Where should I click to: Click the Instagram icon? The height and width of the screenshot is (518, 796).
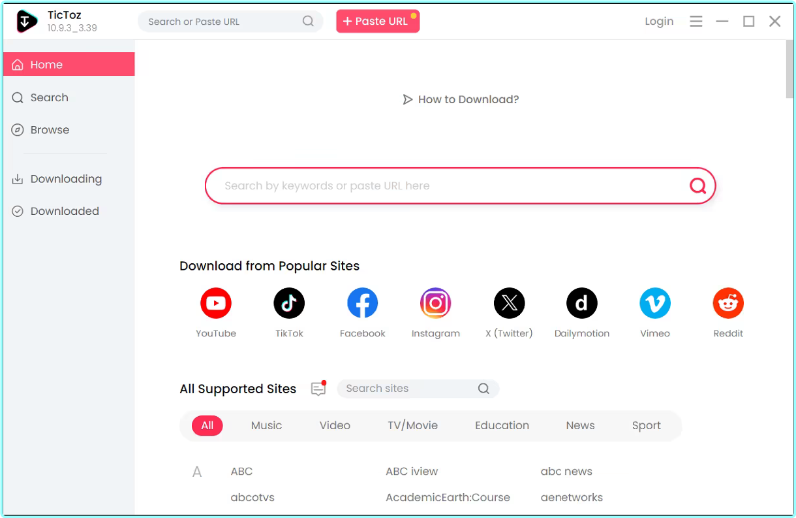point(435,303)
